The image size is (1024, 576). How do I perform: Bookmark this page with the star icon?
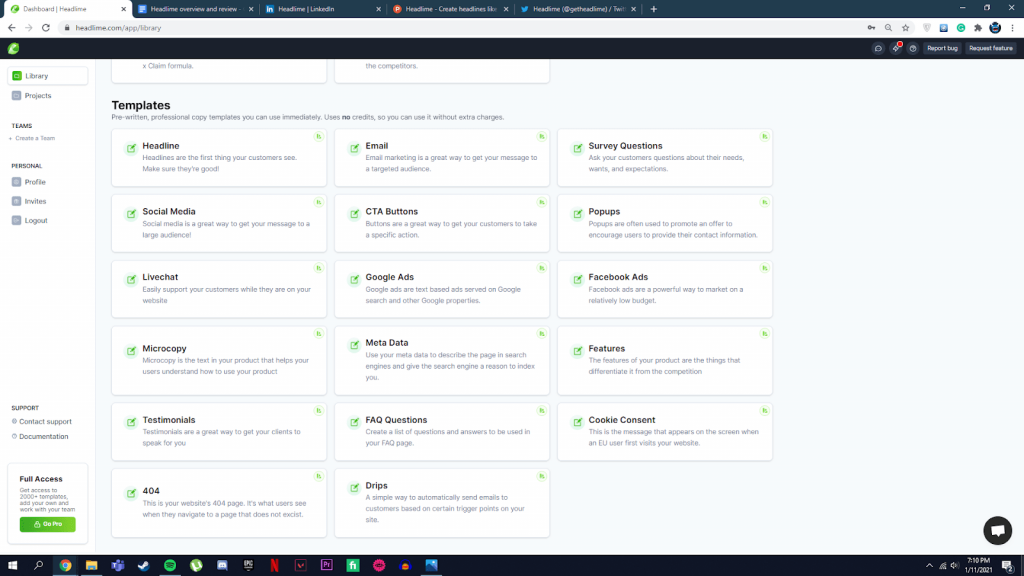[x=906, y=28]
